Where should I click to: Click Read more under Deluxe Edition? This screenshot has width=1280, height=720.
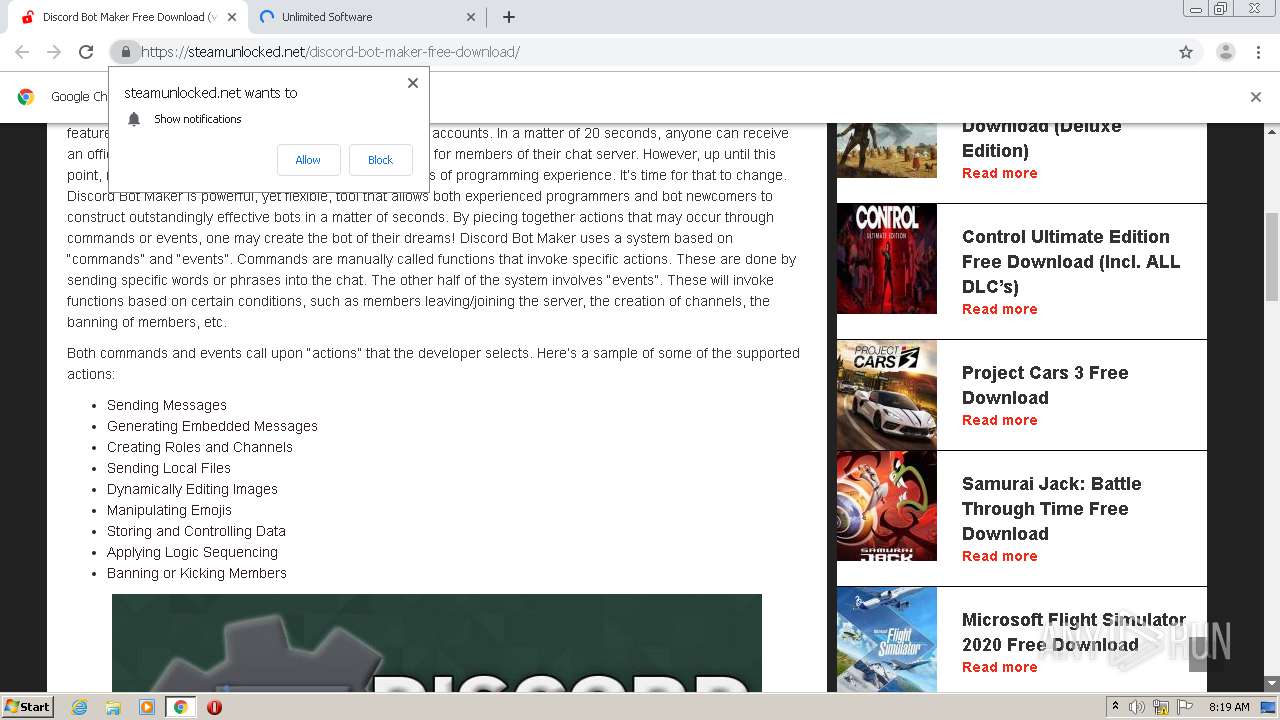click(999, 173)
